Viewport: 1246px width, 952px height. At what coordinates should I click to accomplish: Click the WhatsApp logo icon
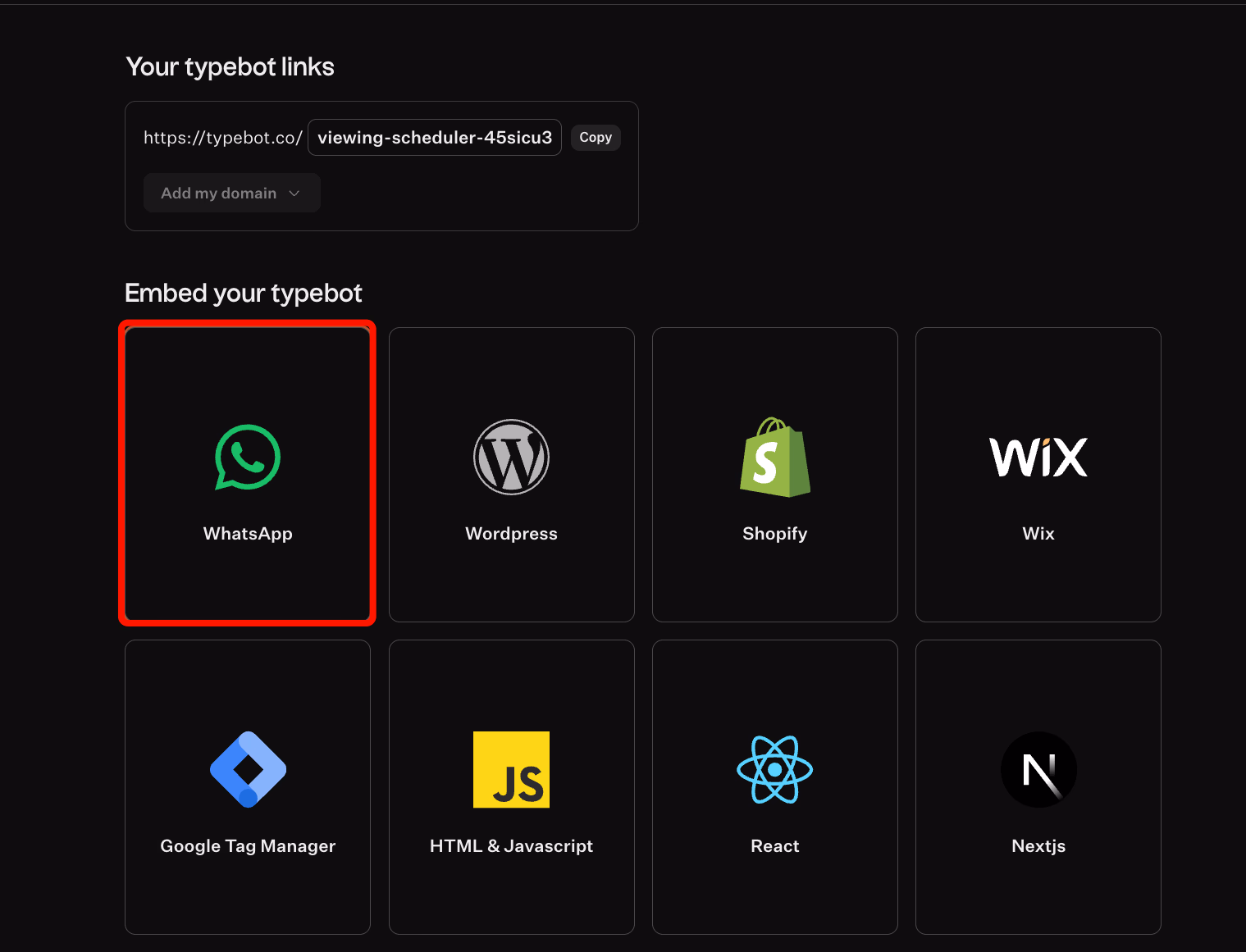[248, 457]
